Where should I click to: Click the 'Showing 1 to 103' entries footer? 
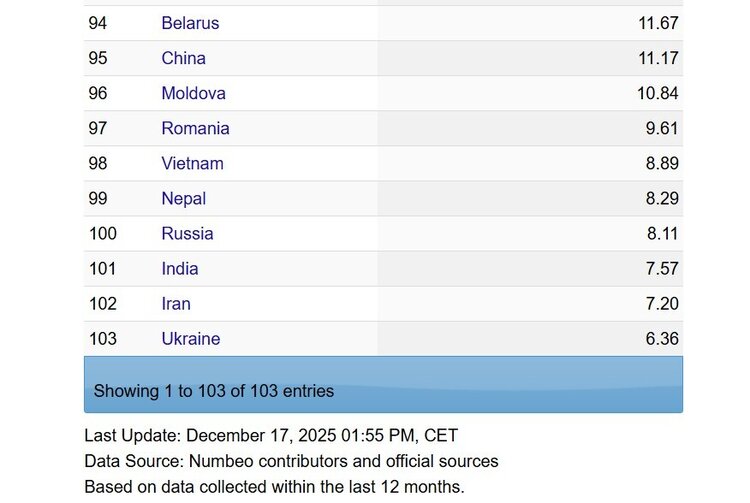[x=214, y=391]
